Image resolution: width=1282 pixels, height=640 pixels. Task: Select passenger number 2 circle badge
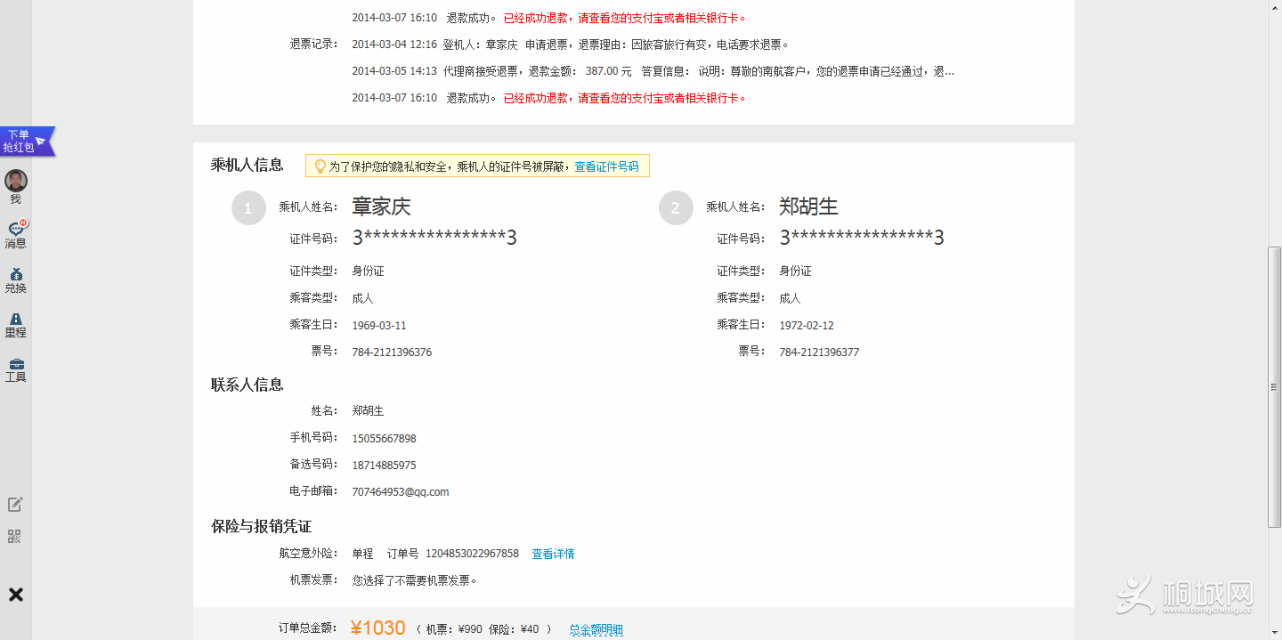(675, 208)
